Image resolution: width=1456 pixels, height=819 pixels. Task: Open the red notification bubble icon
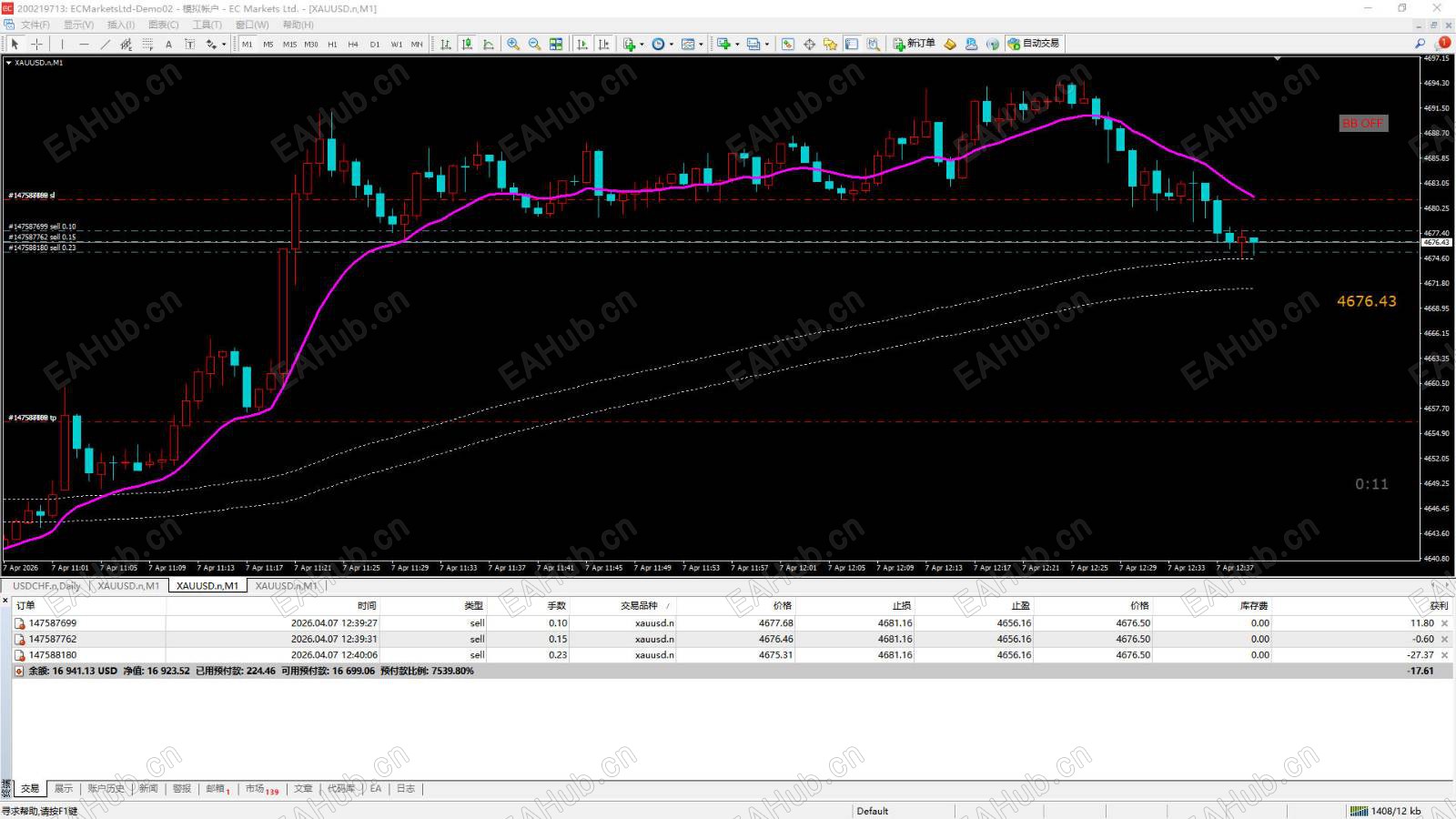(1443, 44)
